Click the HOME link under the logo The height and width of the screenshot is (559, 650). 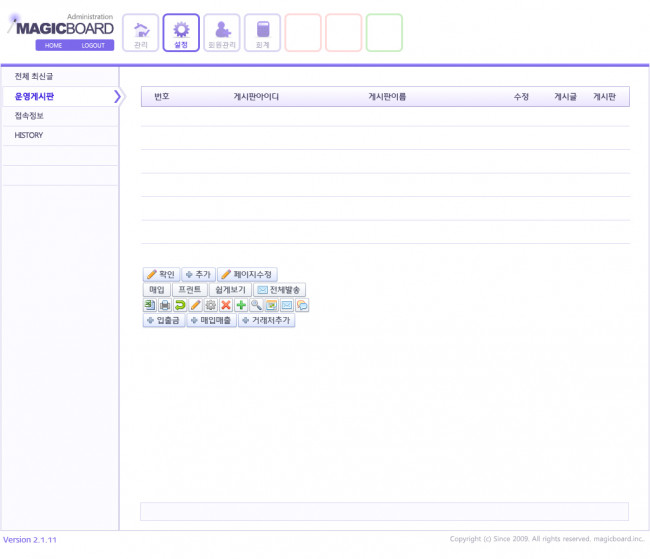(x=53, y=46)
